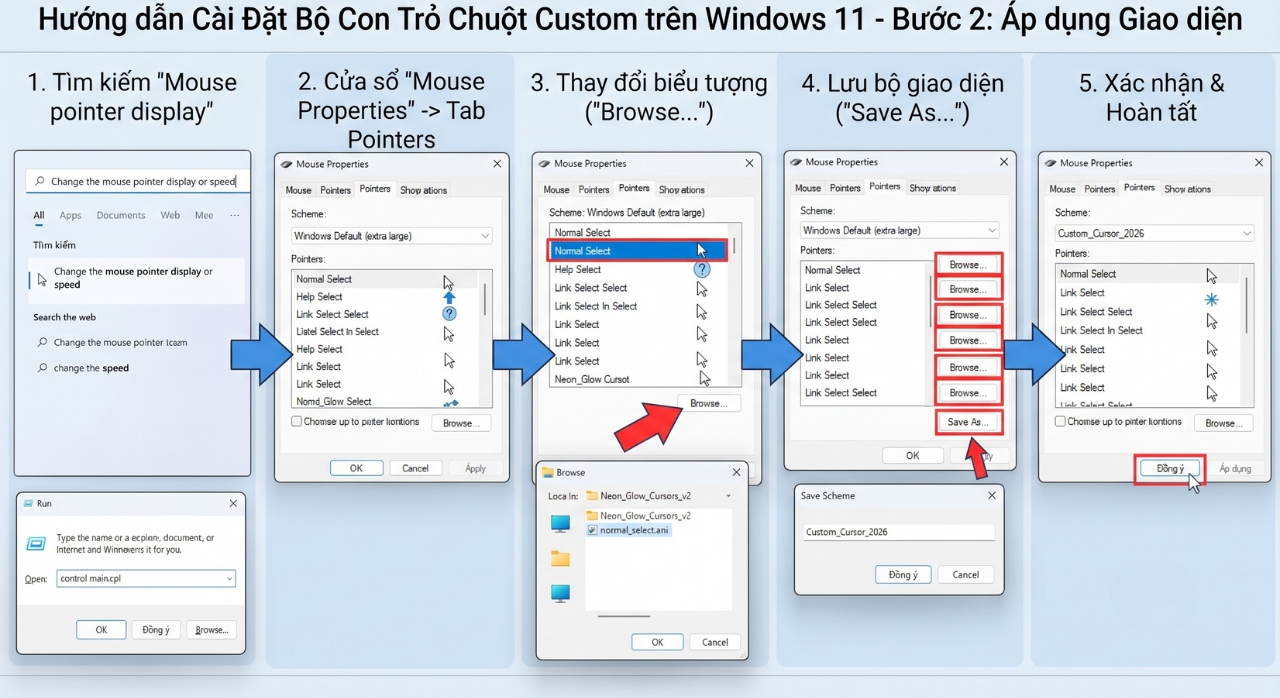1280x698 pixels.
Task: Tick the 'Chomse up to pinter liontions' checkbox in step 5
Action: (1060, 422)
